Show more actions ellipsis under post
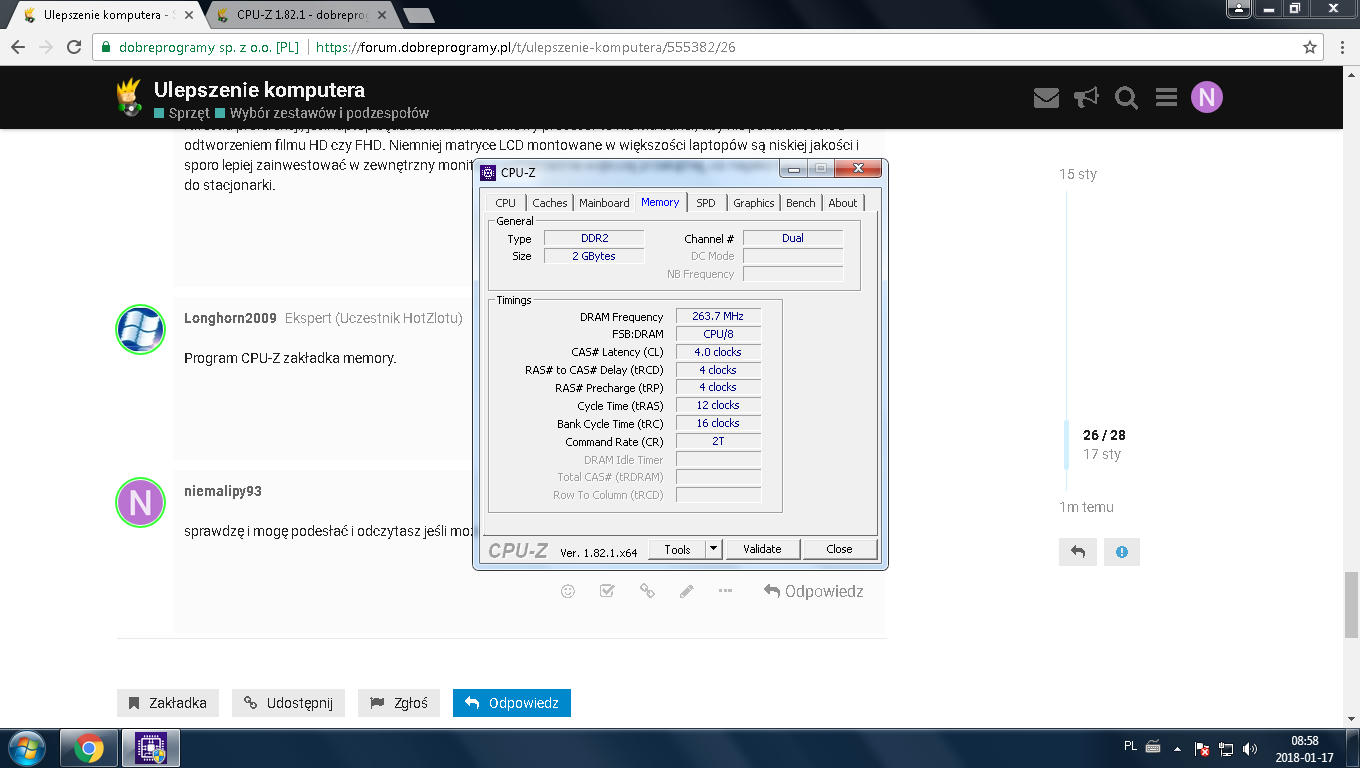The image size is (1360, 768). tap(726, 591)
